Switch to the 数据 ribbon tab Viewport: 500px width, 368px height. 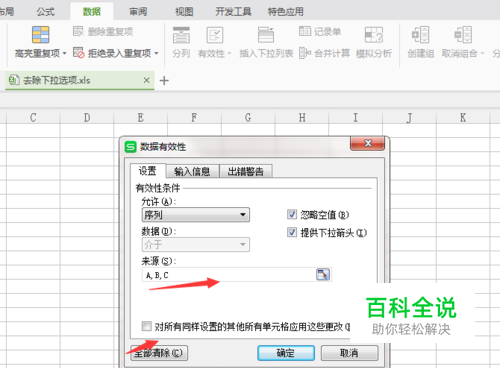92,12
